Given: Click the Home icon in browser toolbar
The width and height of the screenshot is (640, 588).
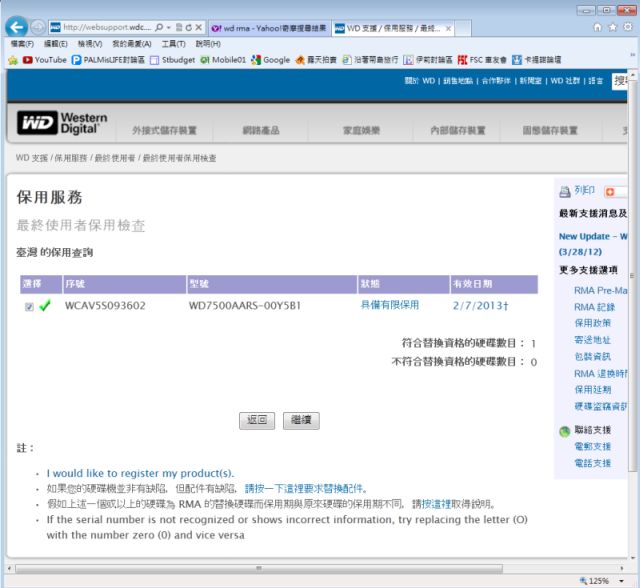Looking at the screenshot, I should (597, 27).
